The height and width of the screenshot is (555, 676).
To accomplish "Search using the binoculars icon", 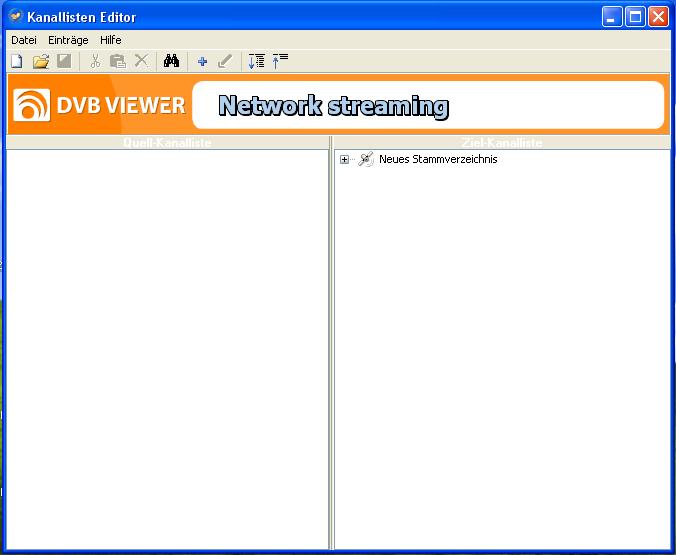I will 171,61.
